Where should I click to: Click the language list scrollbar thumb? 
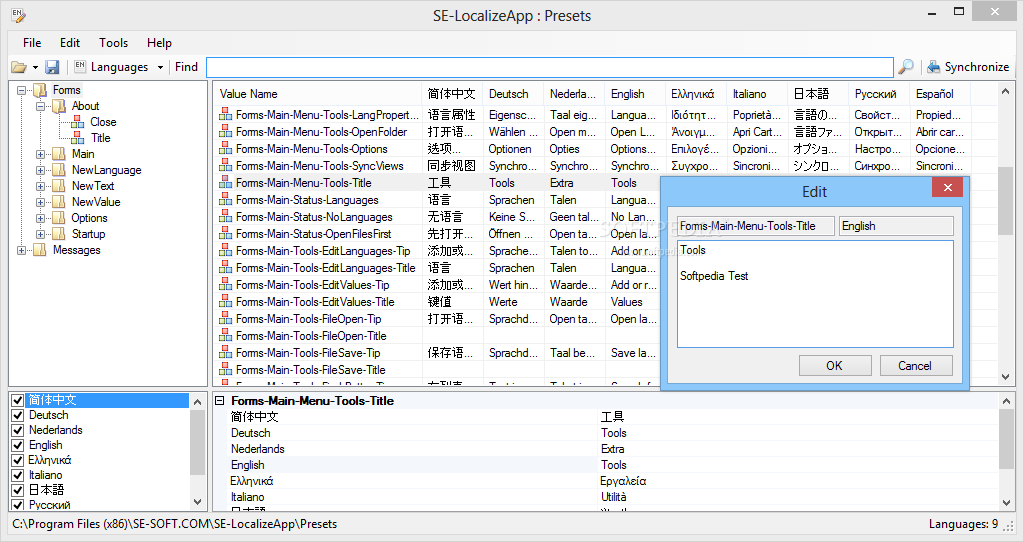point(197,442)
